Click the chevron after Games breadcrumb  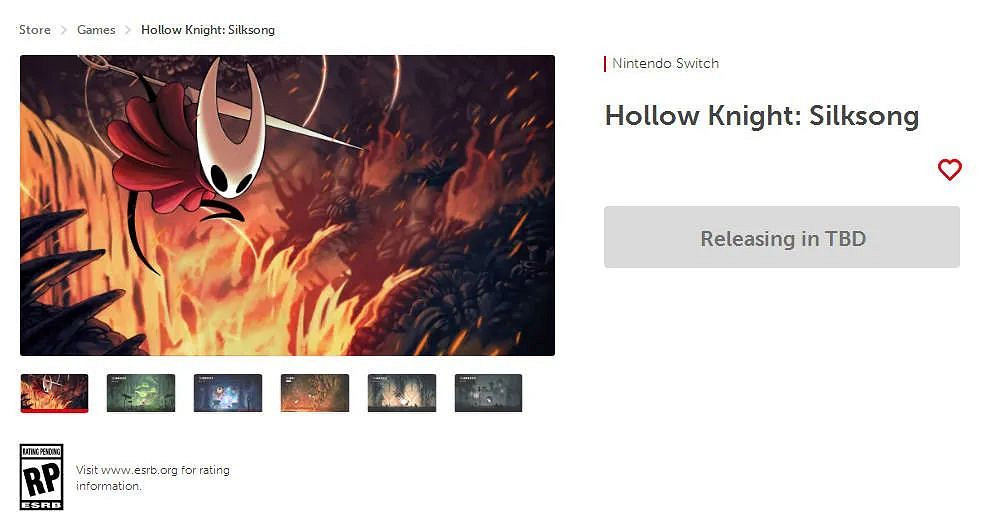(128, 30)
